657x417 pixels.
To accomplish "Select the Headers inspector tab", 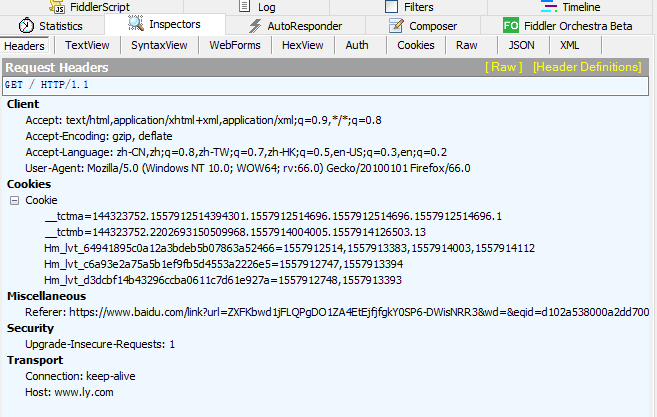I will [24, 46].
